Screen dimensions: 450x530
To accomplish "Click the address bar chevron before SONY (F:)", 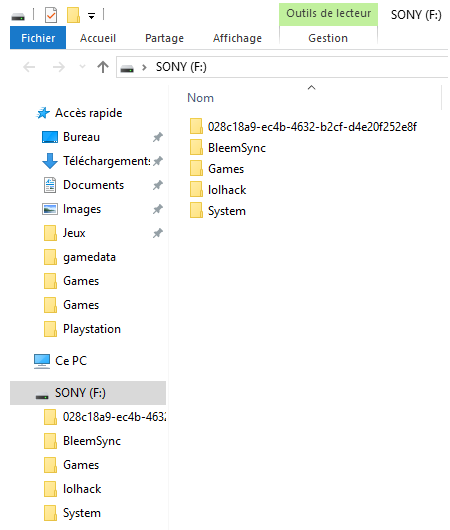I will pyautogui.click(x=144, y=67).
